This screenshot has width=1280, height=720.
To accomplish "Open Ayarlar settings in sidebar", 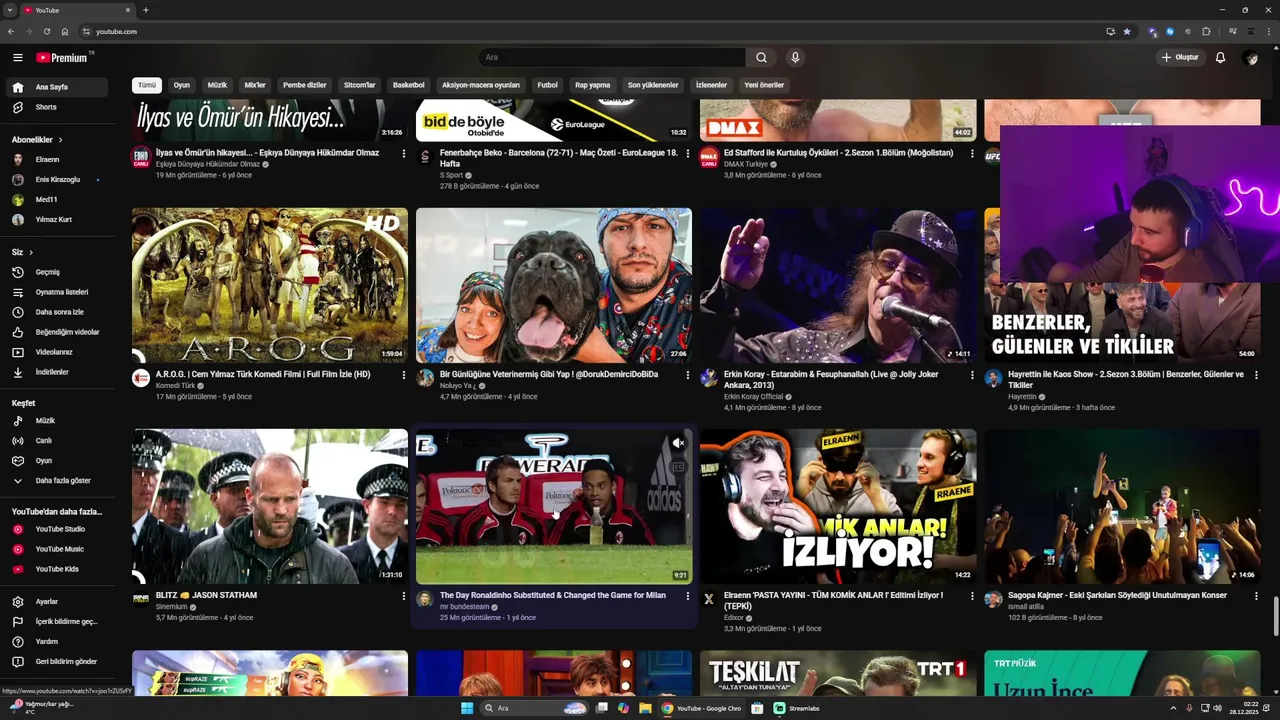I will point(57,602).
